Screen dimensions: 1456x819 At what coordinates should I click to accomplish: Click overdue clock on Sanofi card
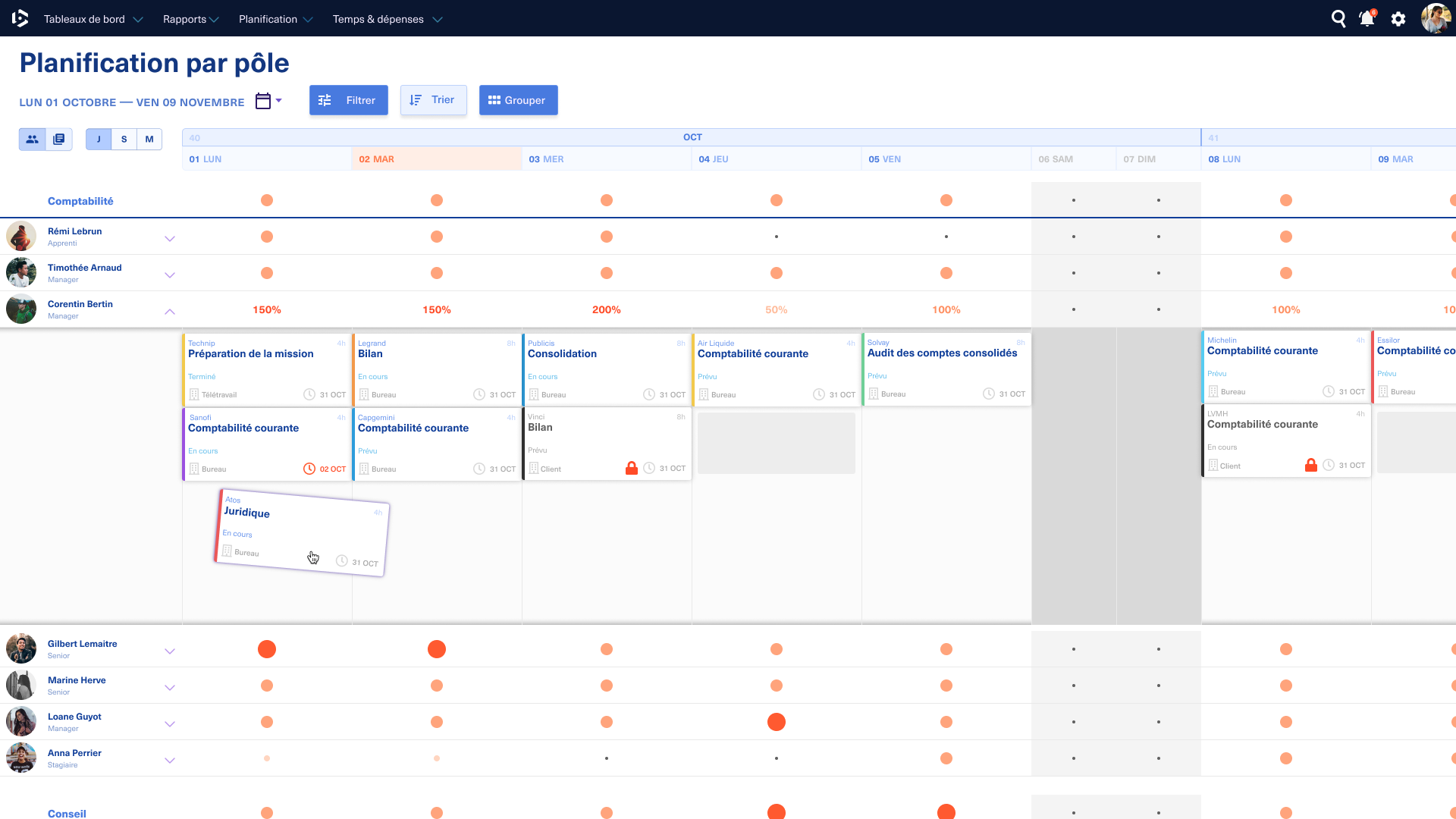pyautogui.click(x=309, y=469)
